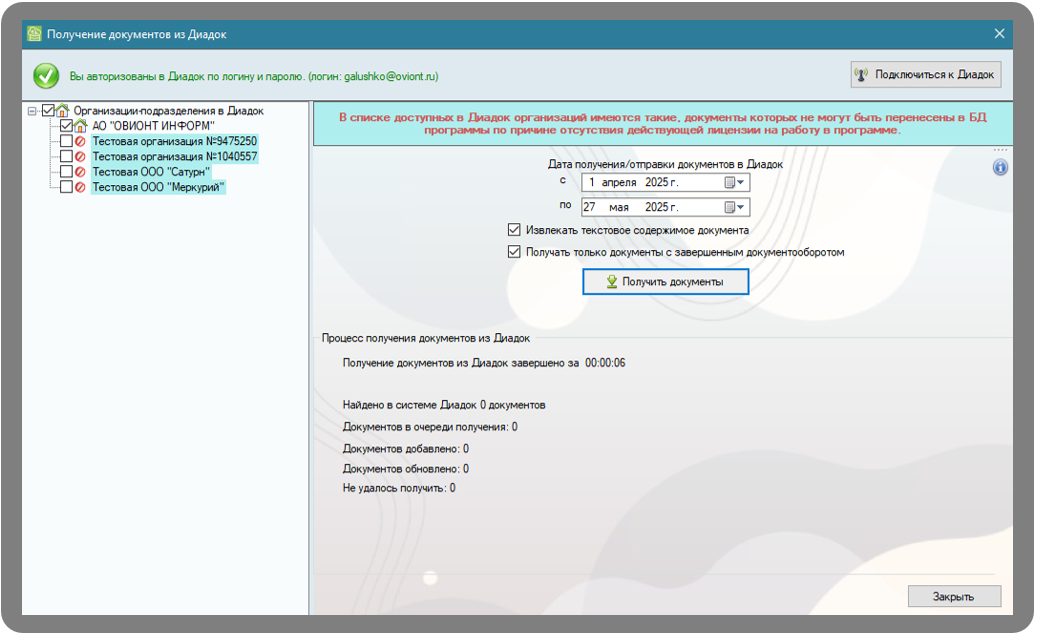Click prohibited icon for ООО "Сатурн"
Viewport: 1039px width, 637px height.
(80, 172)
